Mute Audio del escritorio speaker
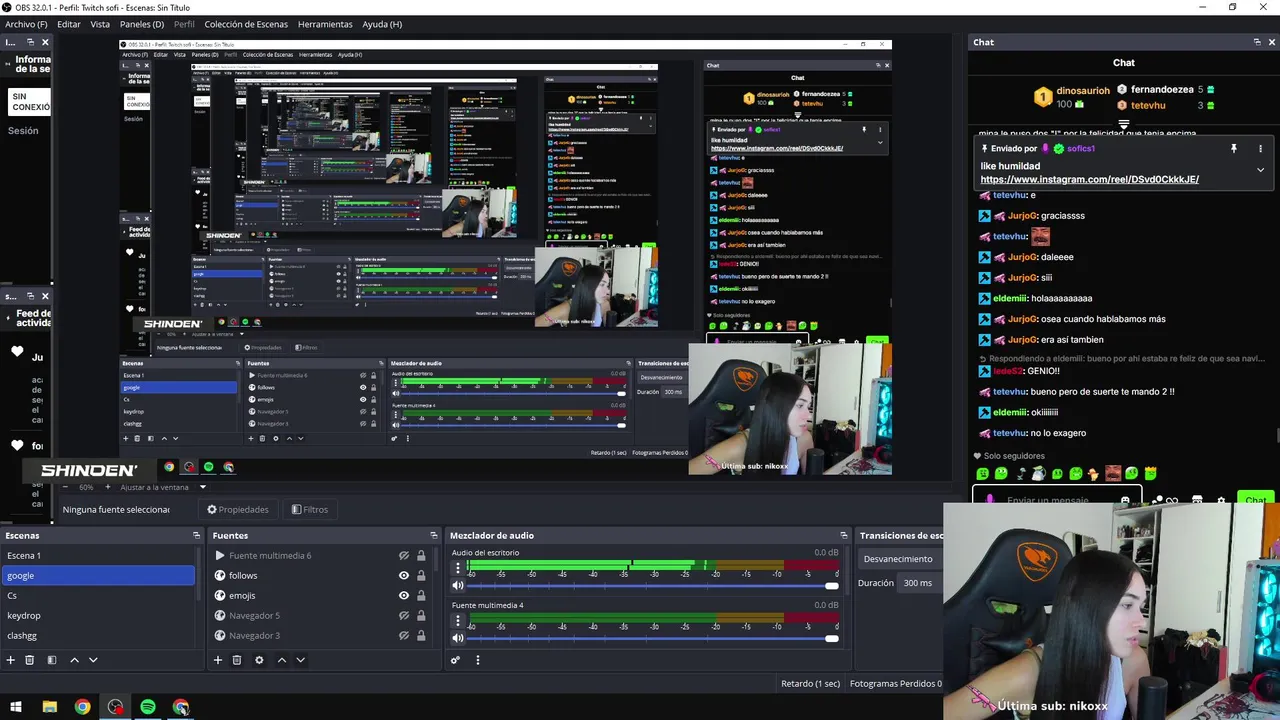 (x=458, y=586)
